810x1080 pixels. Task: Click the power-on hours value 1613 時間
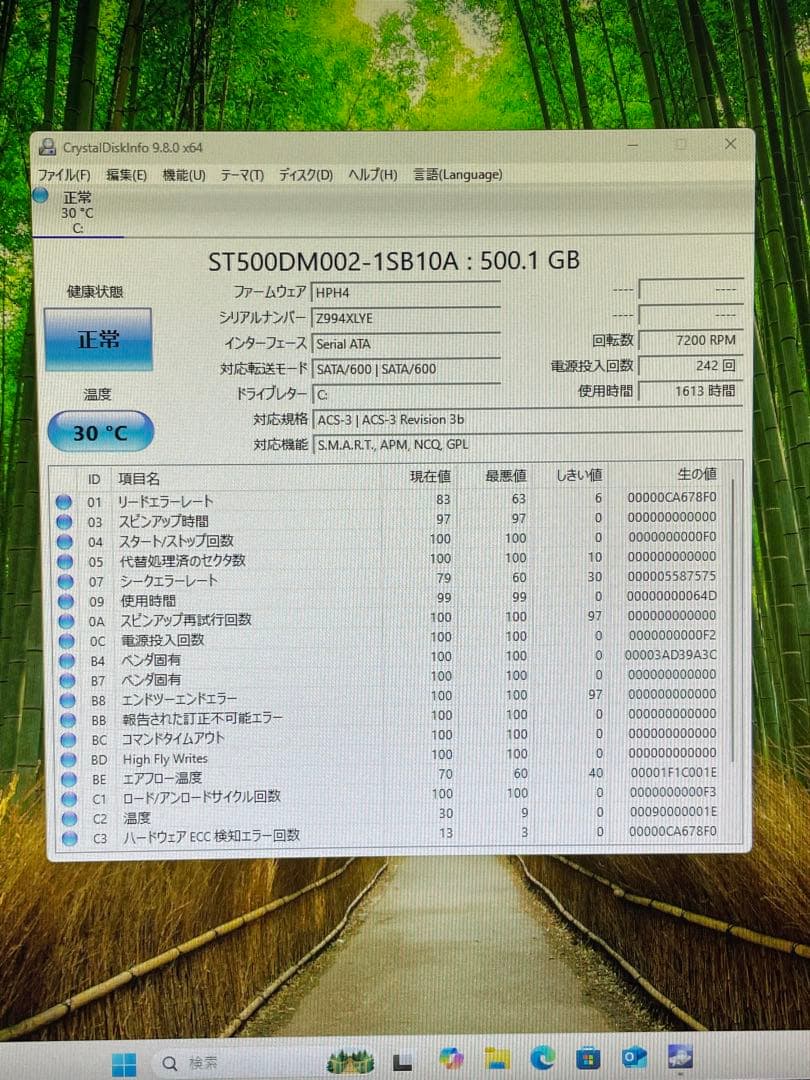[691, 391]
